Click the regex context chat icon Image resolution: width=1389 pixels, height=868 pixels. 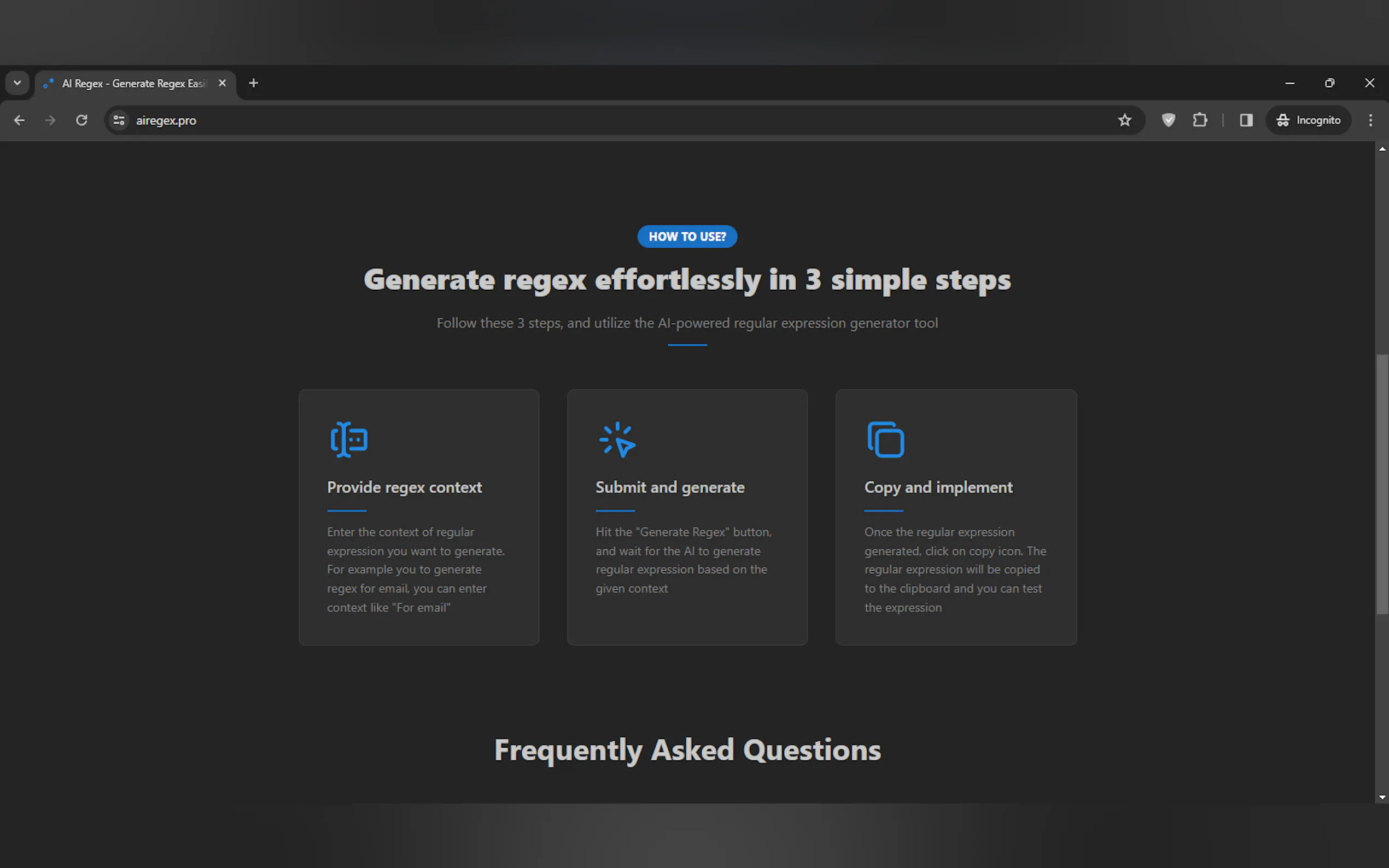pyautogui.click(x=348, y=440)
